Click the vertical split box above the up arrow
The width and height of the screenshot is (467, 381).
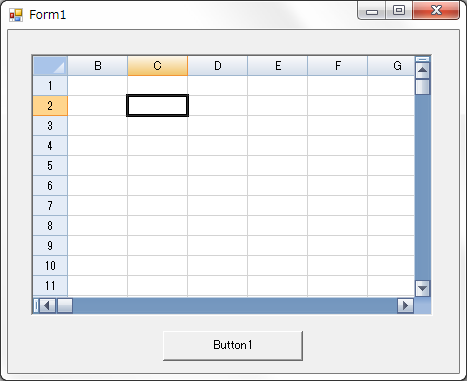pos(423,59)
